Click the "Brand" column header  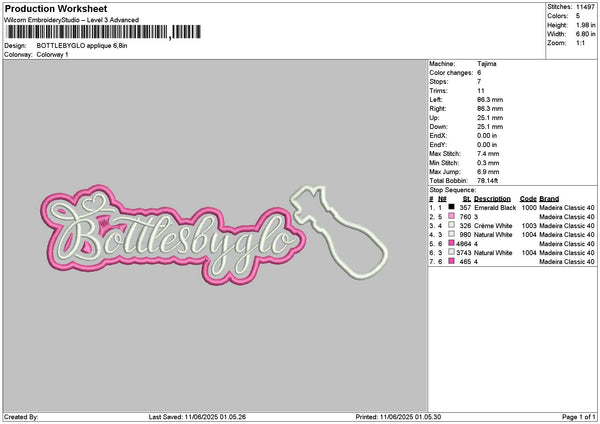click(549, 199)
